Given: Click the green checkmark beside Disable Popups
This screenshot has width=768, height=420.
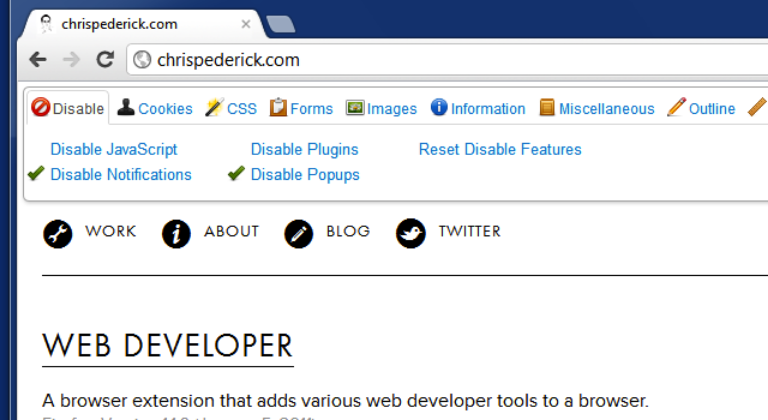Looking at the screenshot, I should pos(236,173).
